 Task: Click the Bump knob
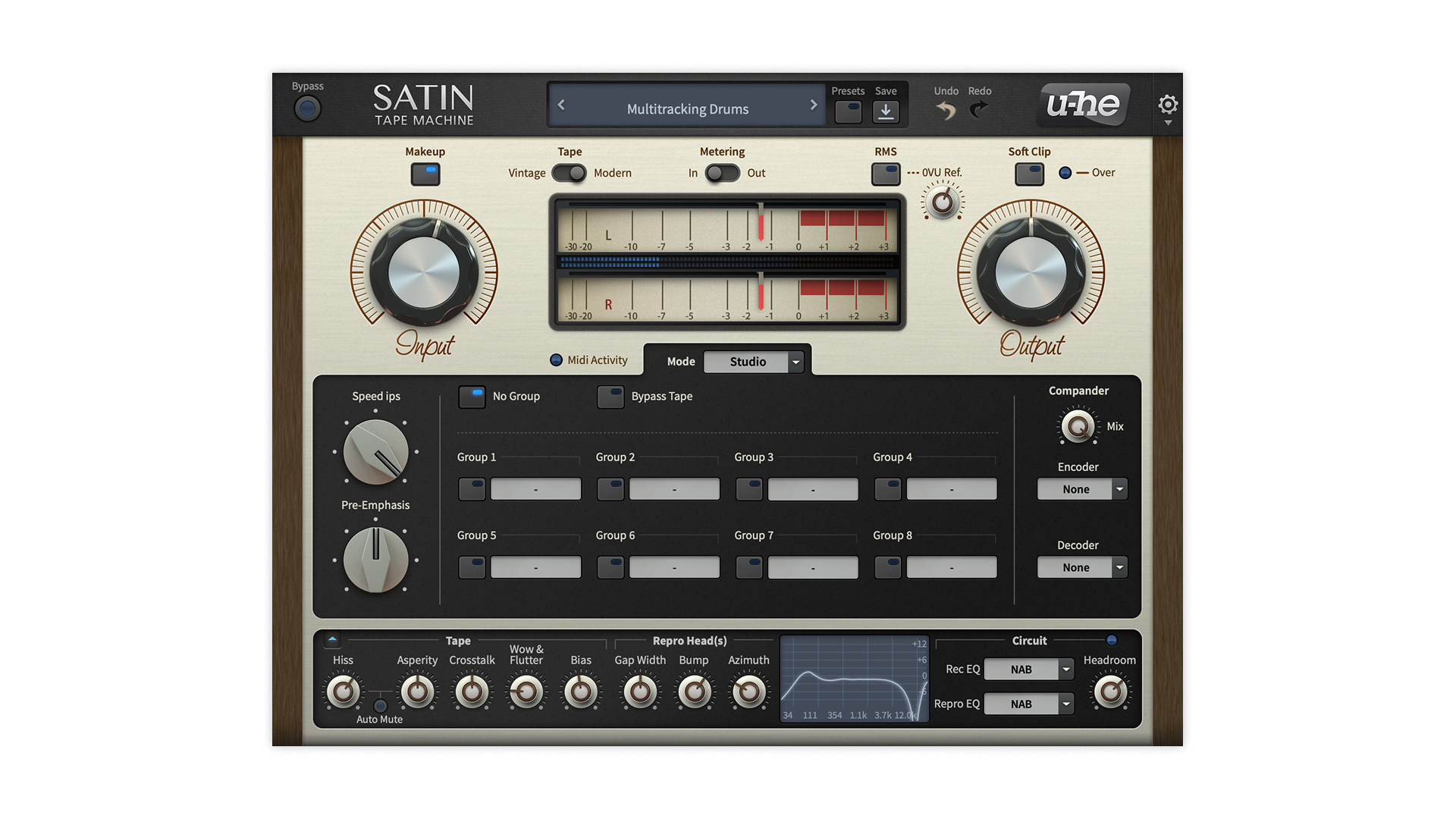coord(694,692)
